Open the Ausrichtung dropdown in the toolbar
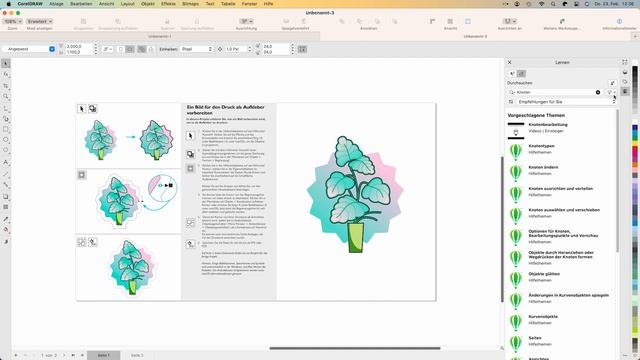This screenshot has height=360, width=640. point(246,21)
